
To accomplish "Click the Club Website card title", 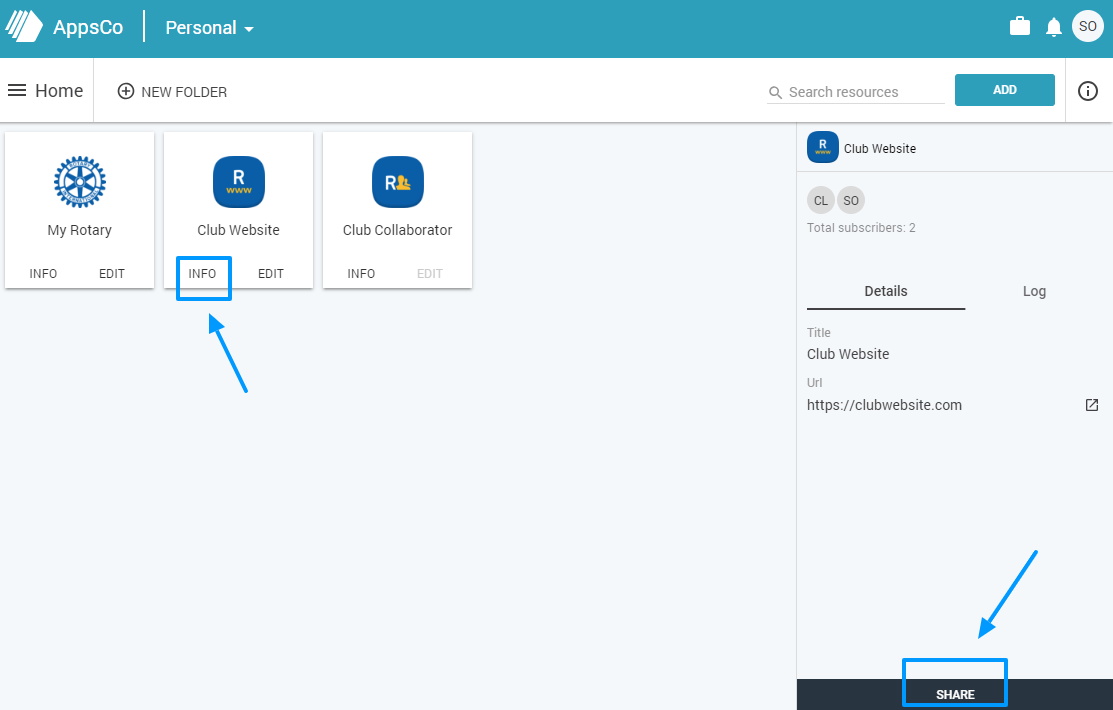I will [238, 230].
